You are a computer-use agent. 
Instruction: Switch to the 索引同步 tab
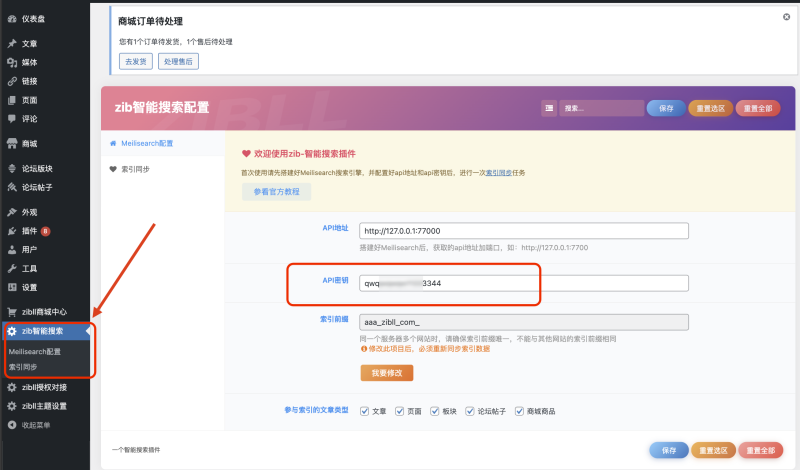(x=163, y=169)
